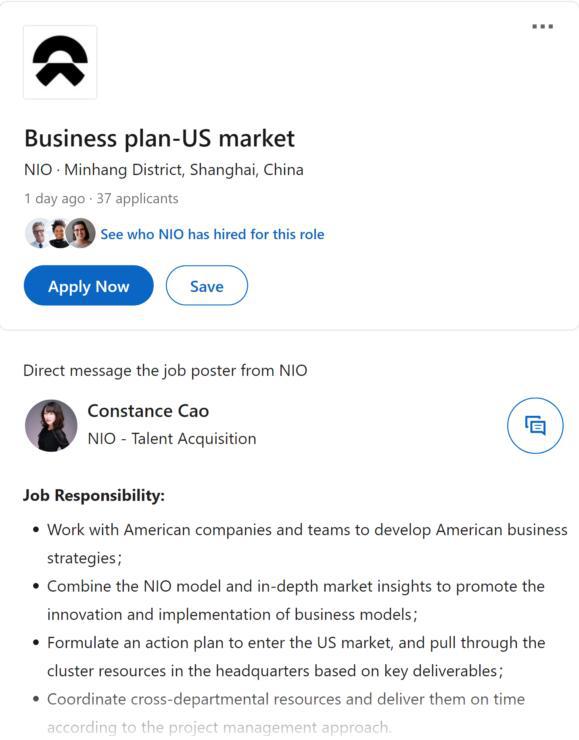
Task: Click the '37 applicants' text
Action: pyautogui.click(x=137, y=199)
